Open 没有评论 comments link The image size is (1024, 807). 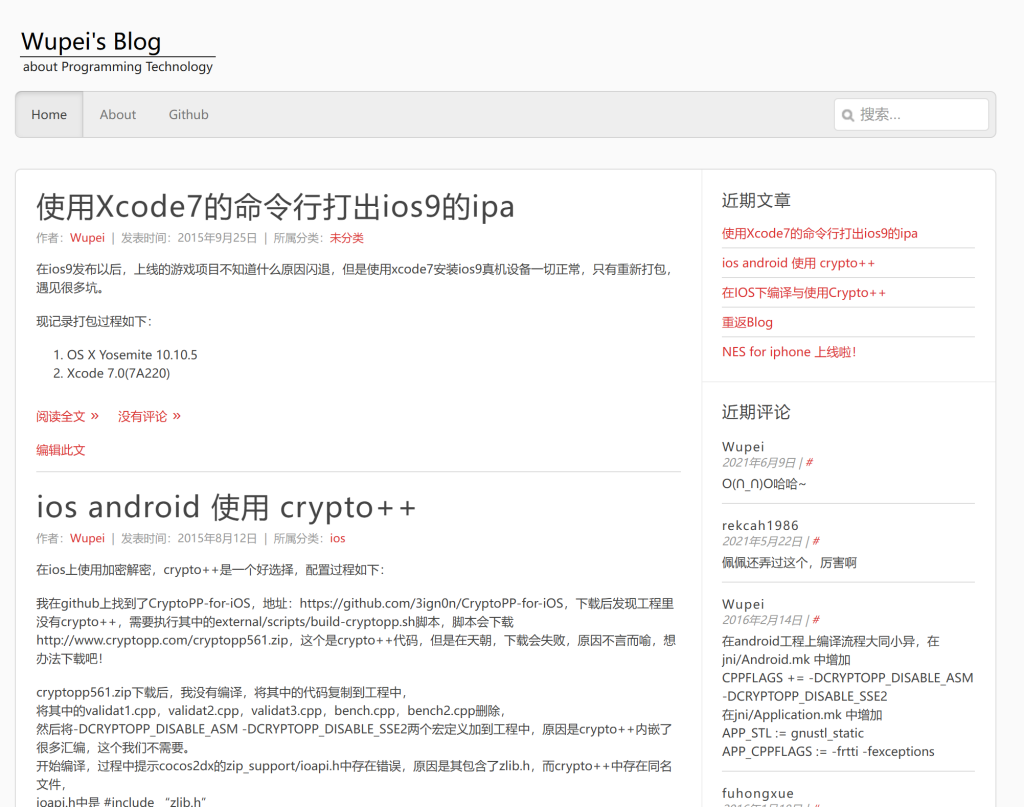pyautogui.click(x=143, y=416)
